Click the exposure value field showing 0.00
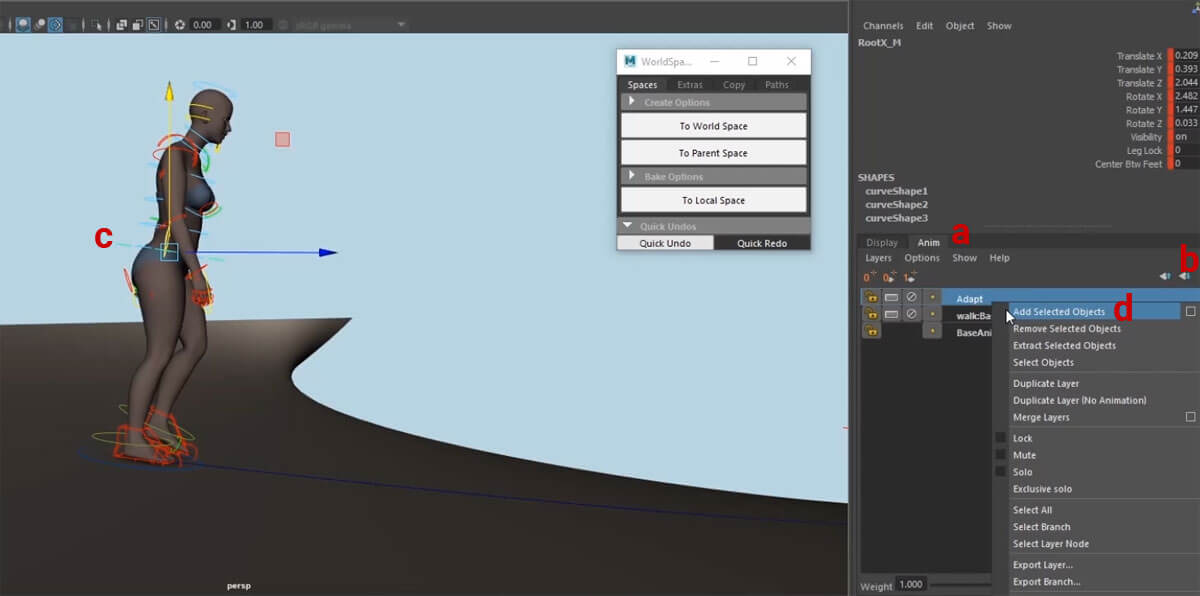Viewport: 1200px width, 596px height. 202,24
